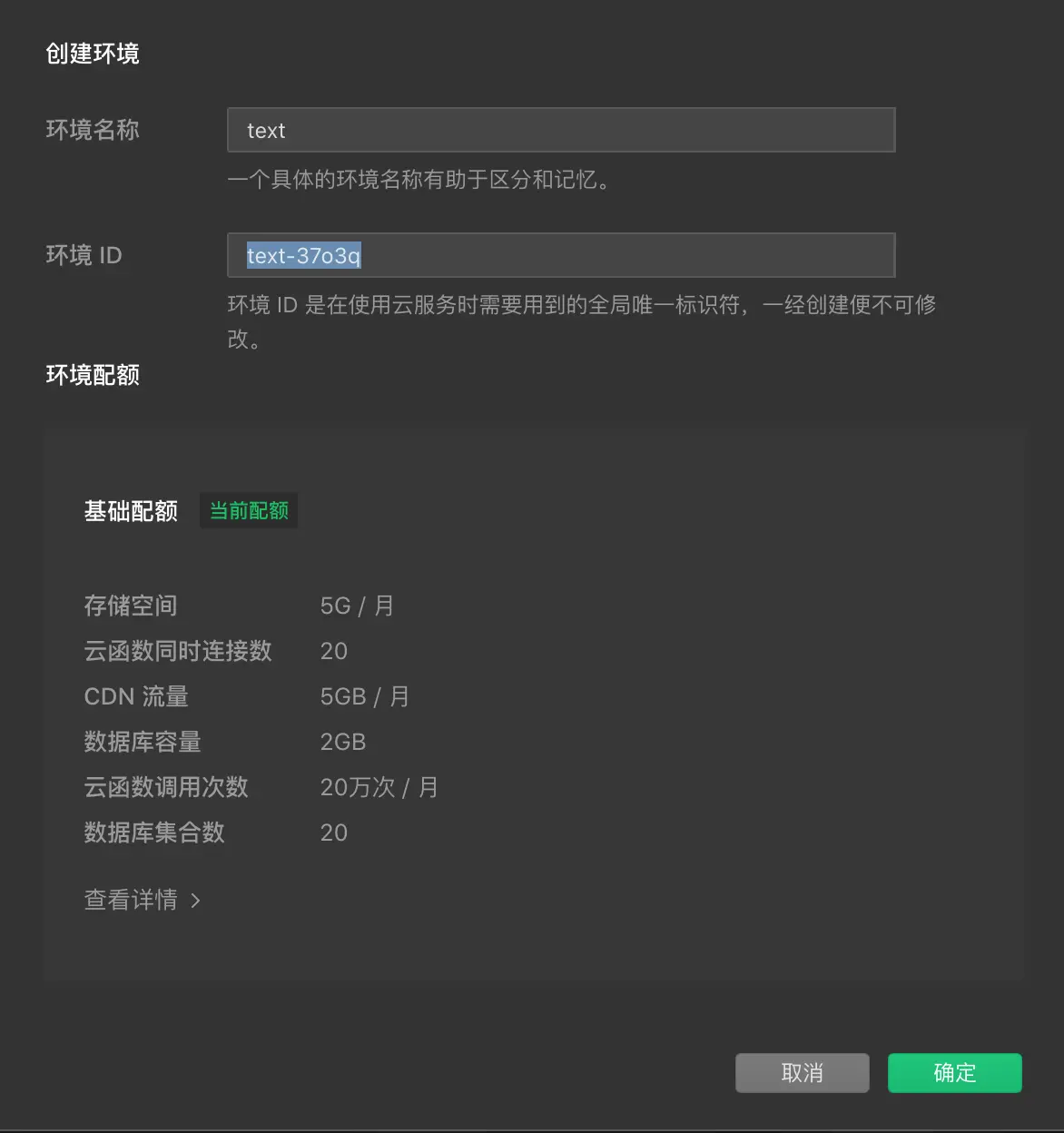Click the 确定 confirm button
Viewport: 1064px width, 1133px height.
pyautogui.click(x=954, y=1073)
